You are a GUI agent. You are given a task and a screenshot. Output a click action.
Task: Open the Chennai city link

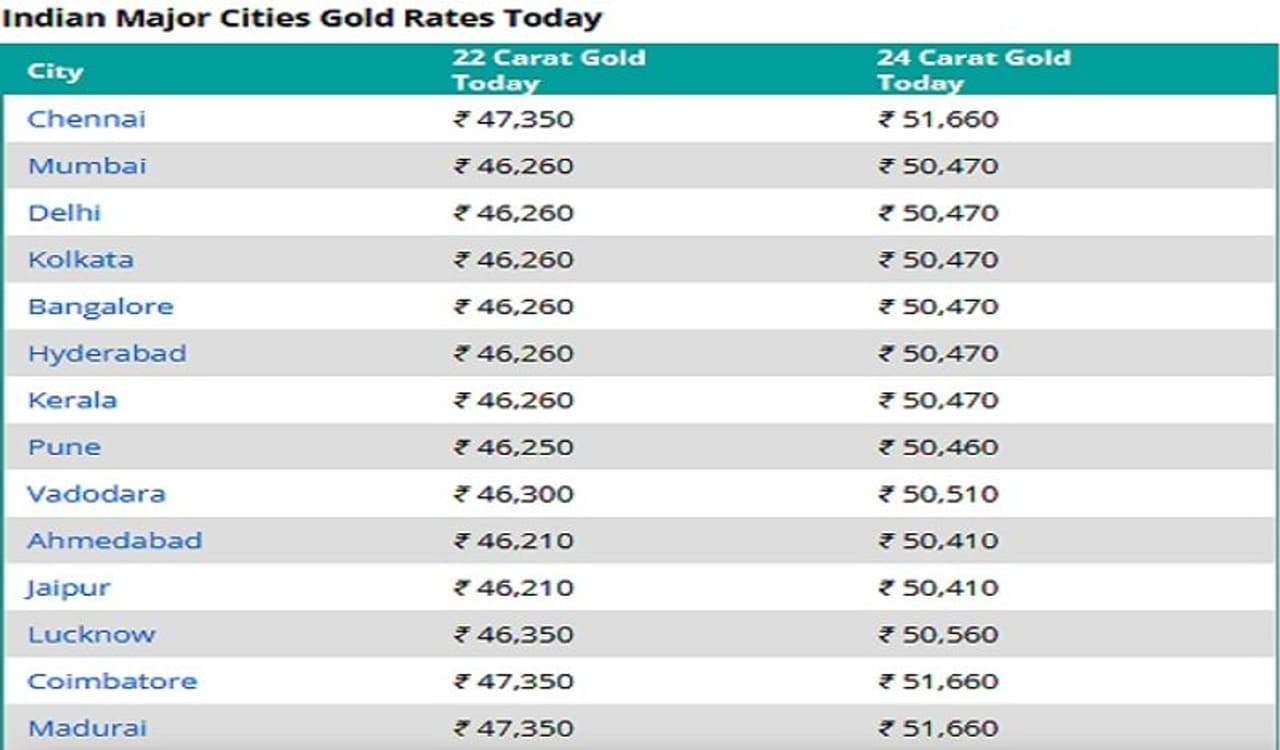86,119
